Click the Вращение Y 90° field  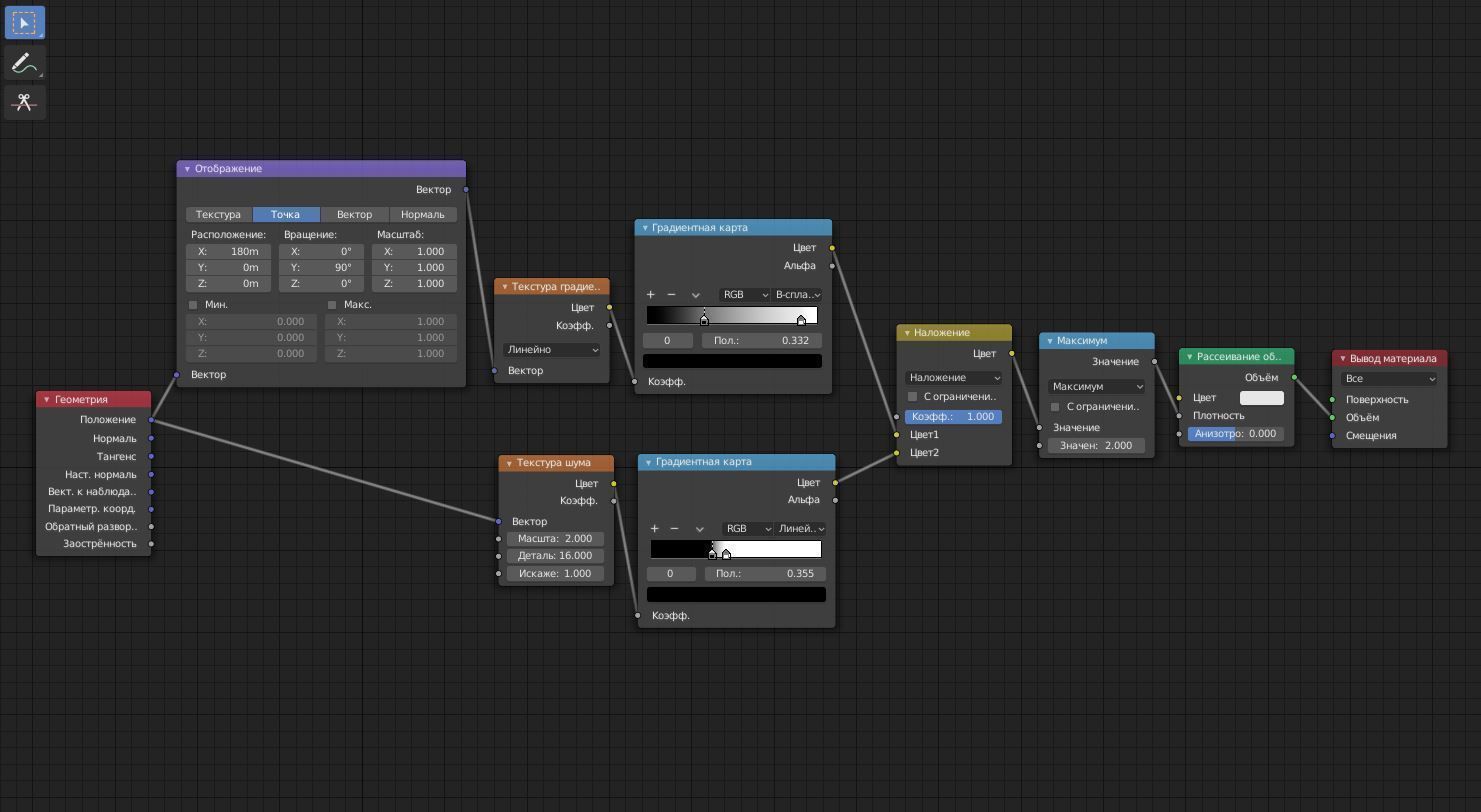coord(321,267)
